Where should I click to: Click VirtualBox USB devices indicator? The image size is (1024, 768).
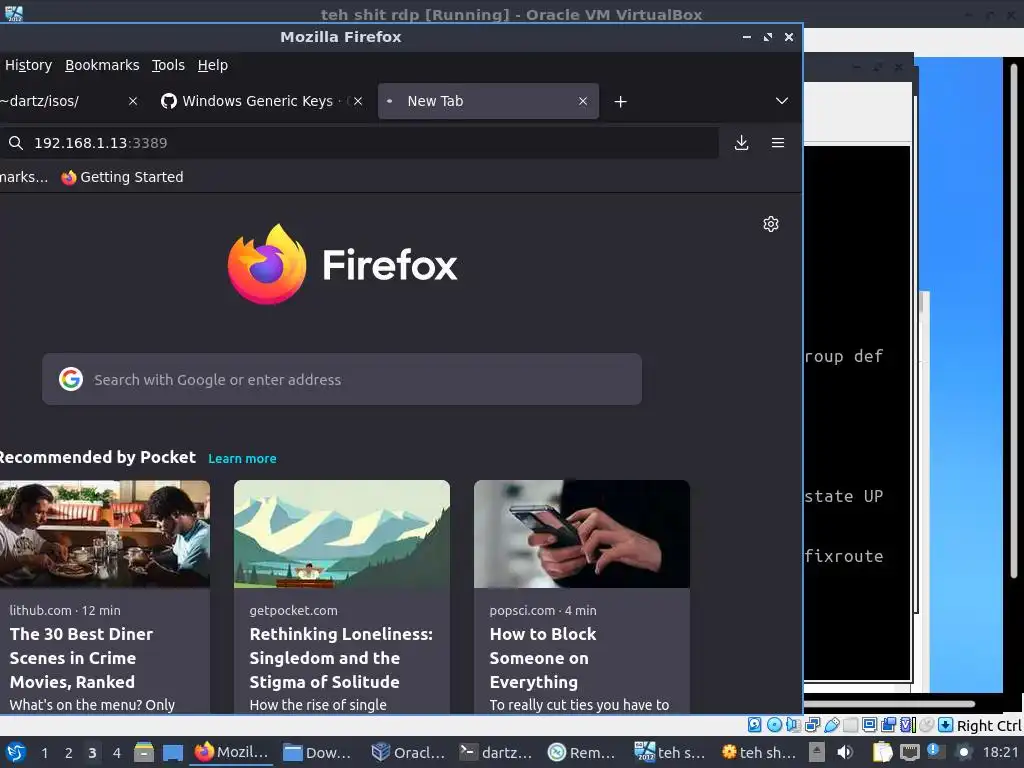click(x=831, y=725)
